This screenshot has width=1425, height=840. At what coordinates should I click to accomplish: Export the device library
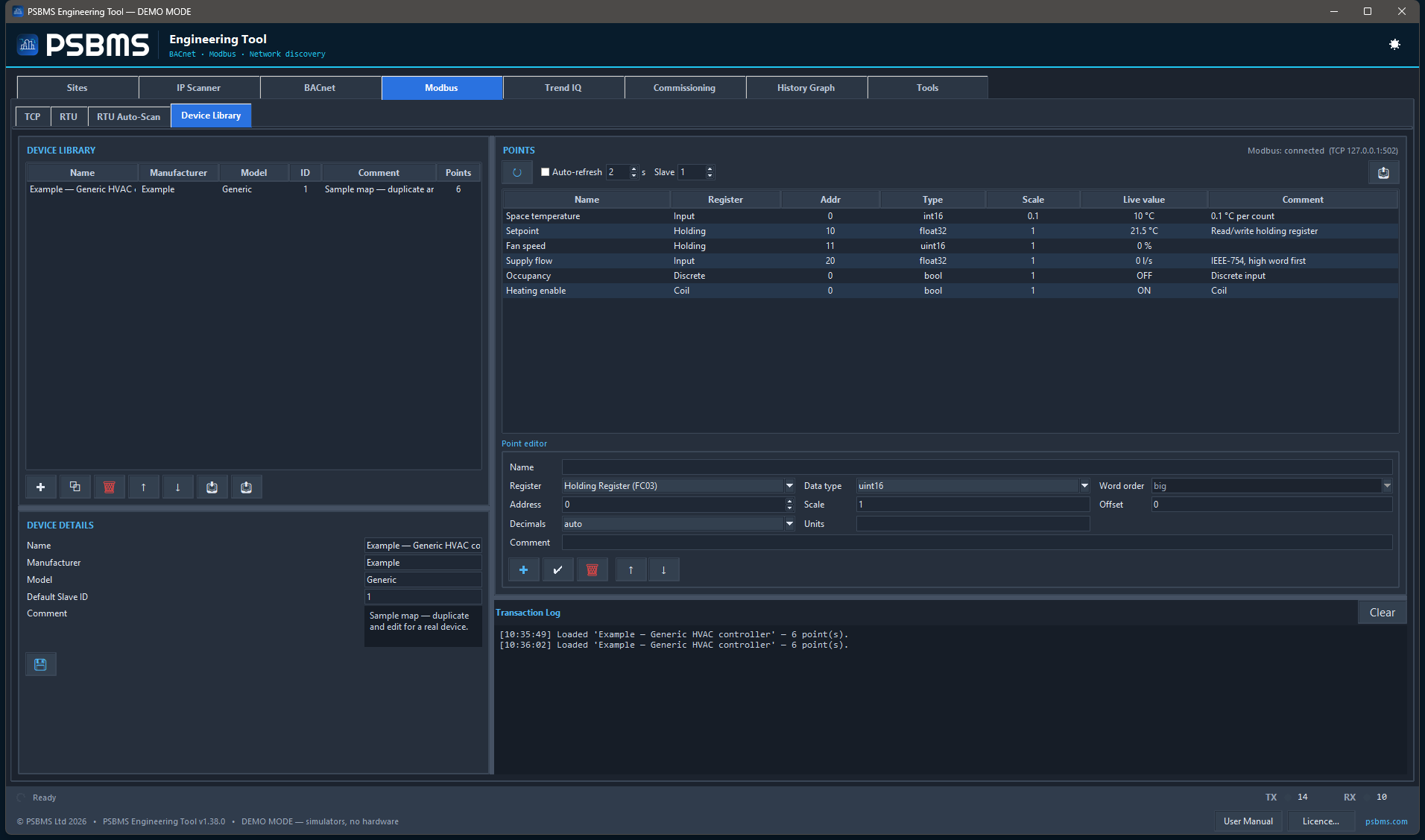click(247, 487)
